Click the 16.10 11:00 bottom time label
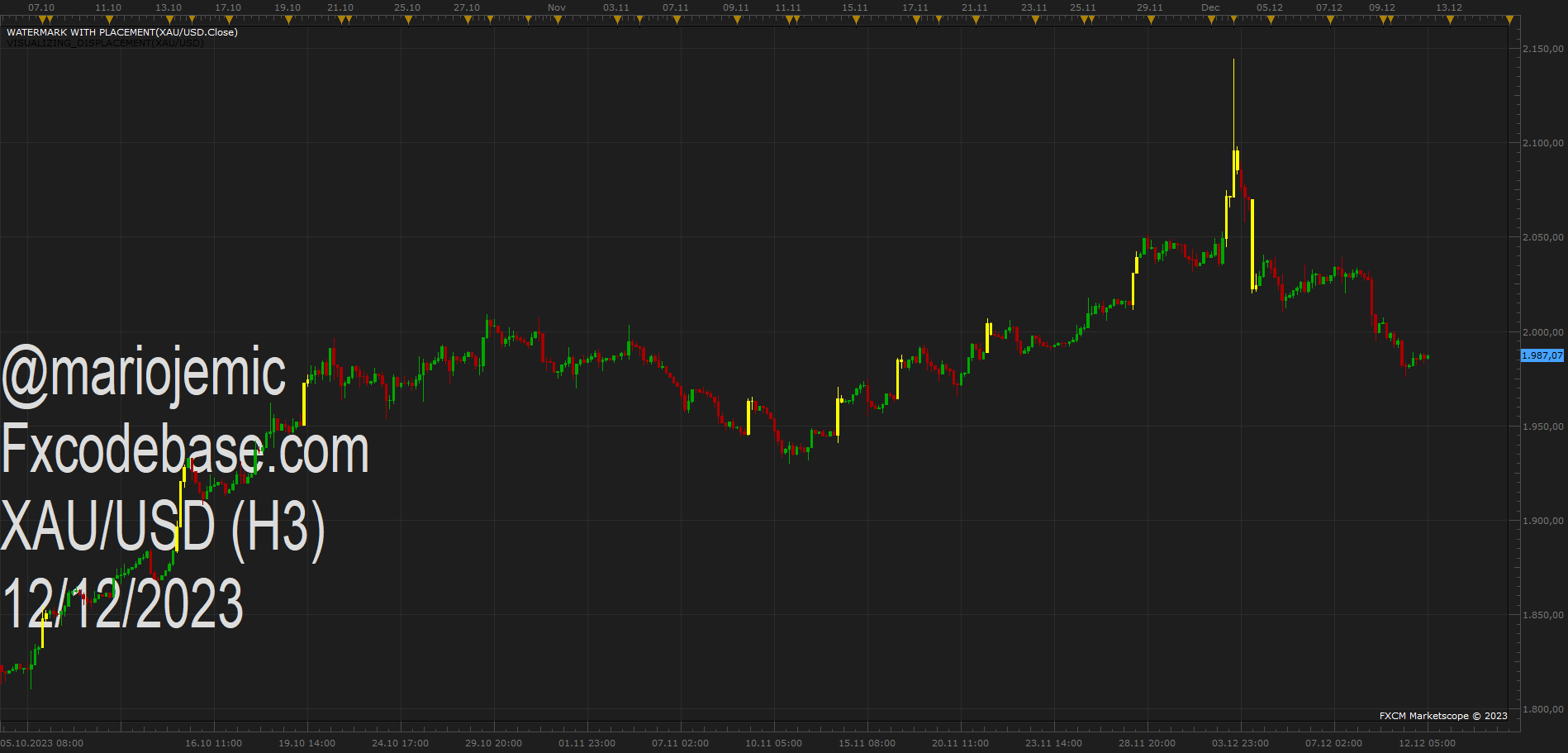1568x753 pixels. [x=213, y=743]
